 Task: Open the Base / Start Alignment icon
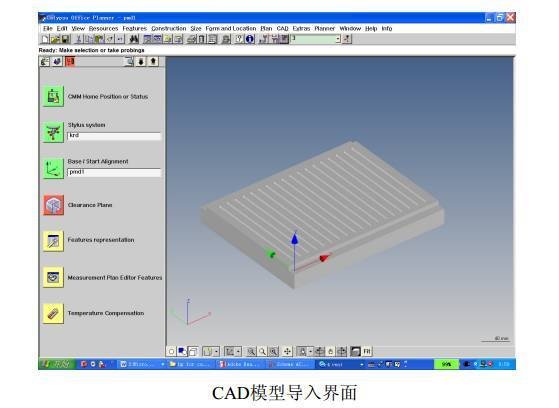coord(53,168)
